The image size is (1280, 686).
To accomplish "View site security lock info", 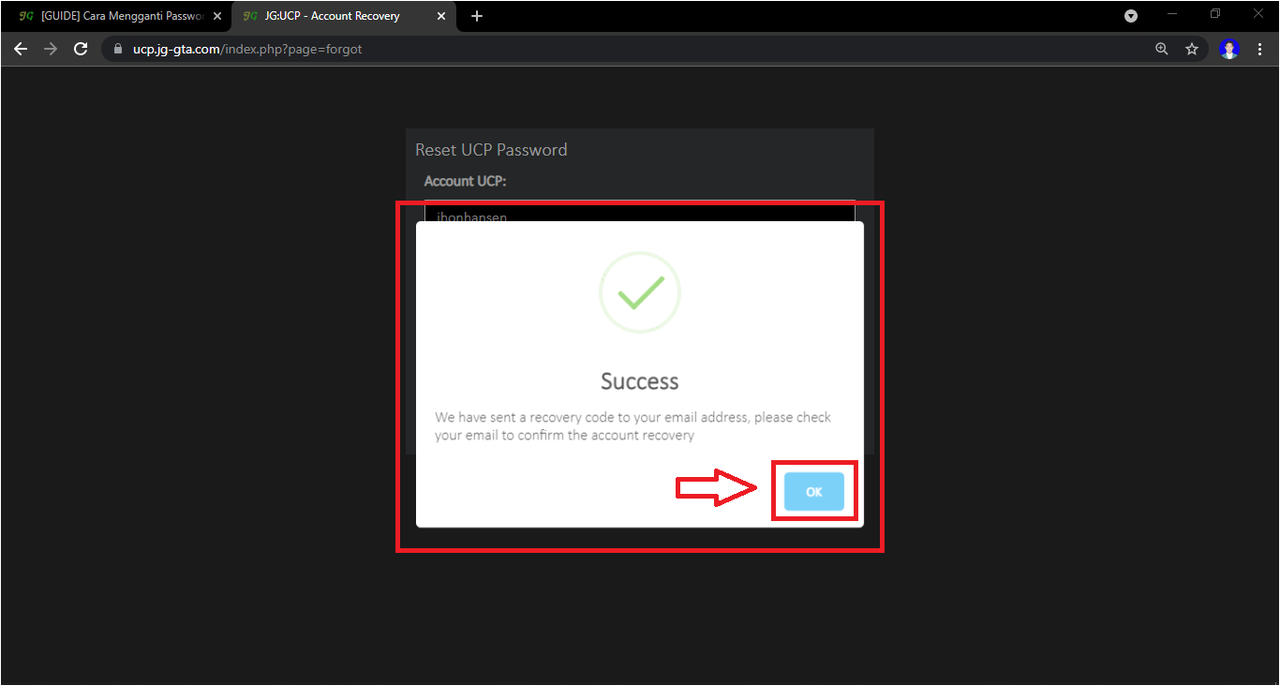I will coord(119,48).
